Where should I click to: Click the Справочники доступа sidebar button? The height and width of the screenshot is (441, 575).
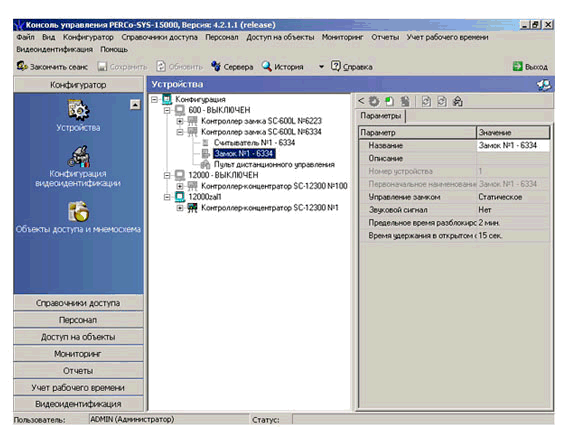click(78, 303)
